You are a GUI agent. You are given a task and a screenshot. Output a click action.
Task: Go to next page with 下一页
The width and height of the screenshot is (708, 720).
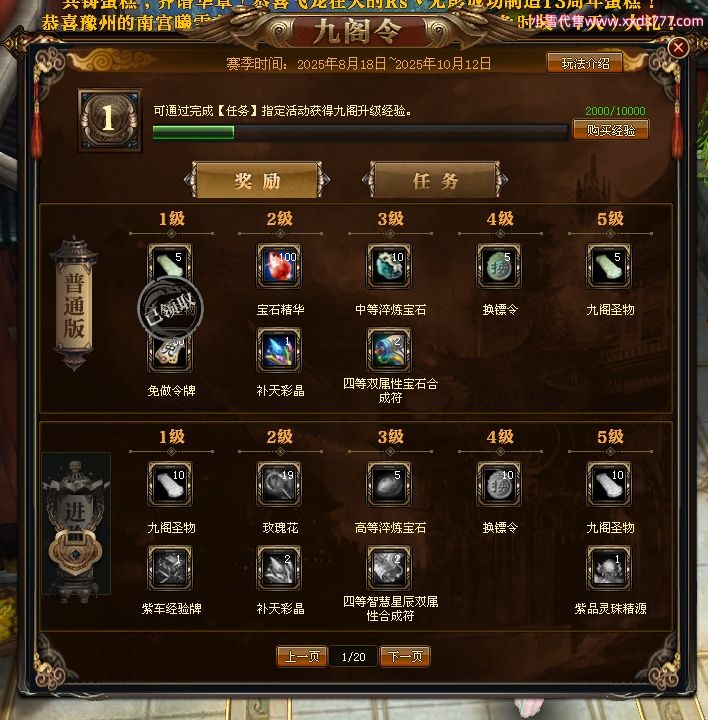[x=405, y=657]
